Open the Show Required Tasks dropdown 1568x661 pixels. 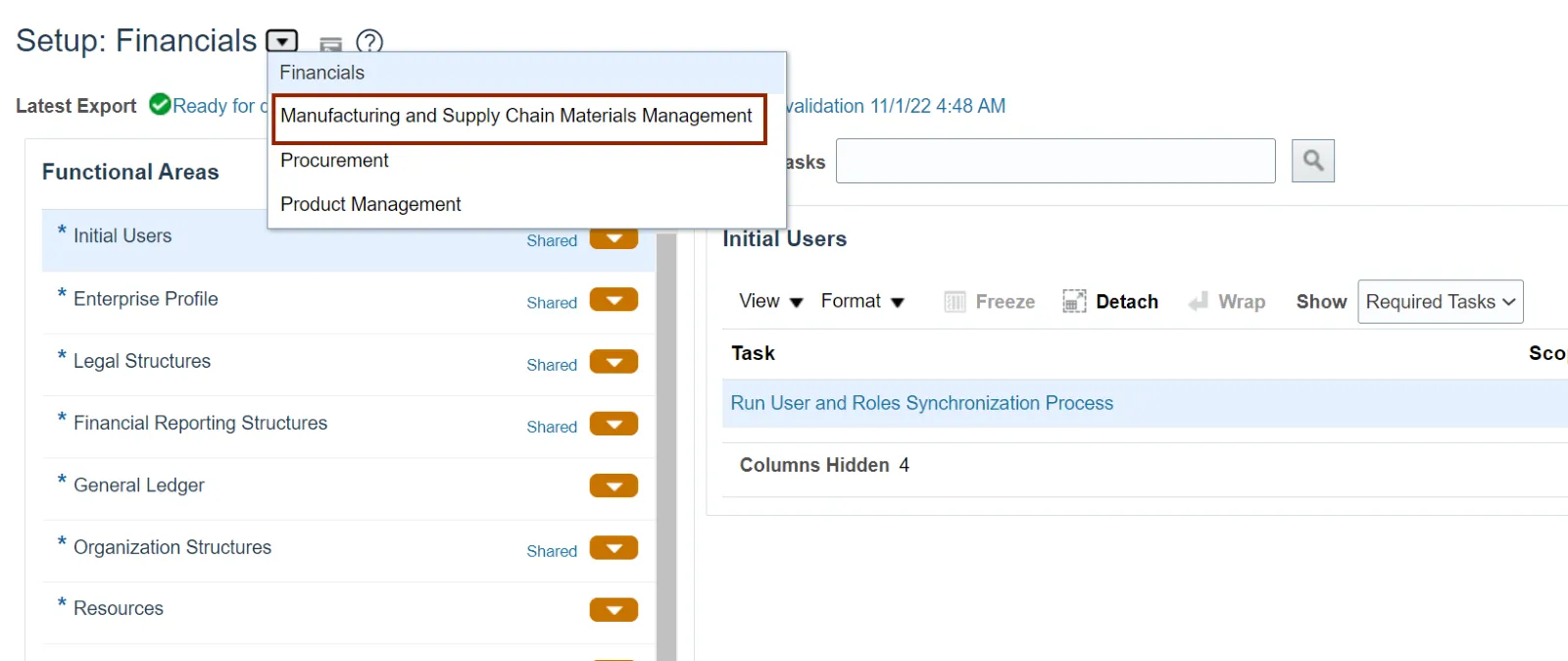(1440, 301)
